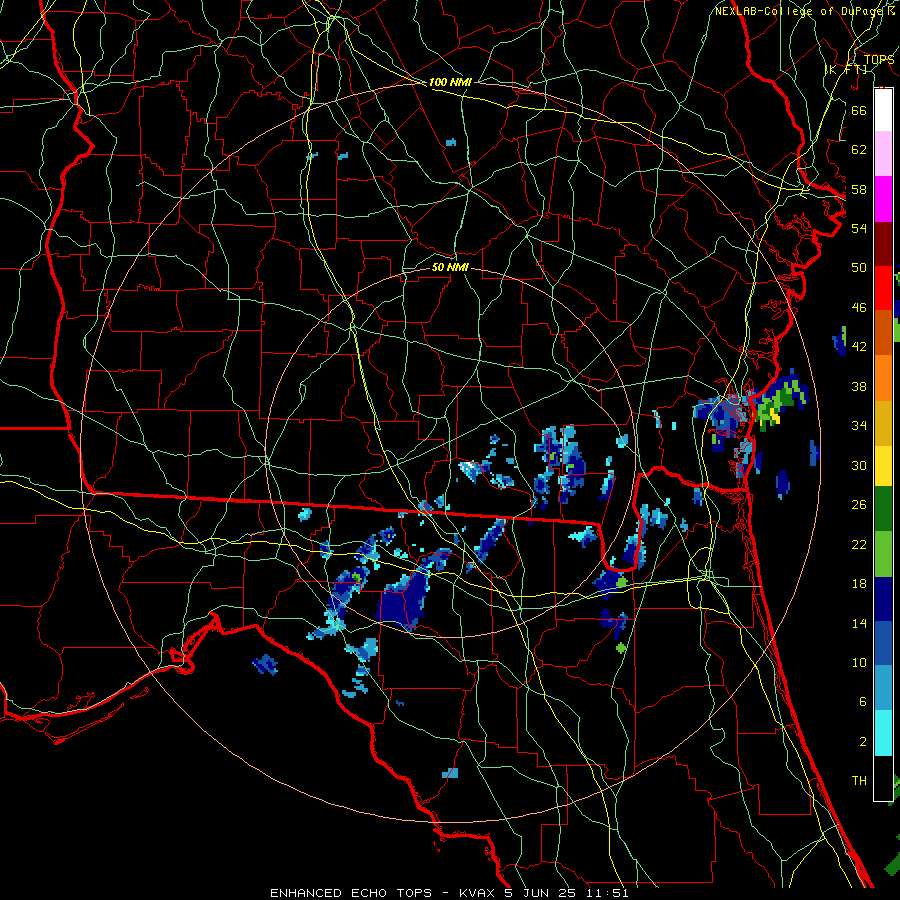
Task: Click the legend value "10"
Action: point(859,663)
